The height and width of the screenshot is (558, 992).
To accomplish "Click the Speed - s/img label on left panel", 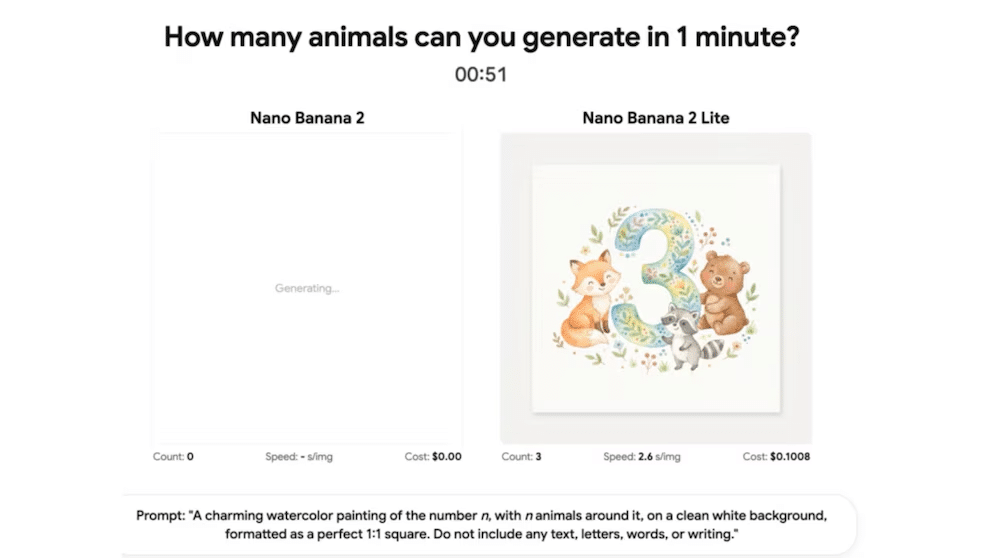I will [299, 456].
